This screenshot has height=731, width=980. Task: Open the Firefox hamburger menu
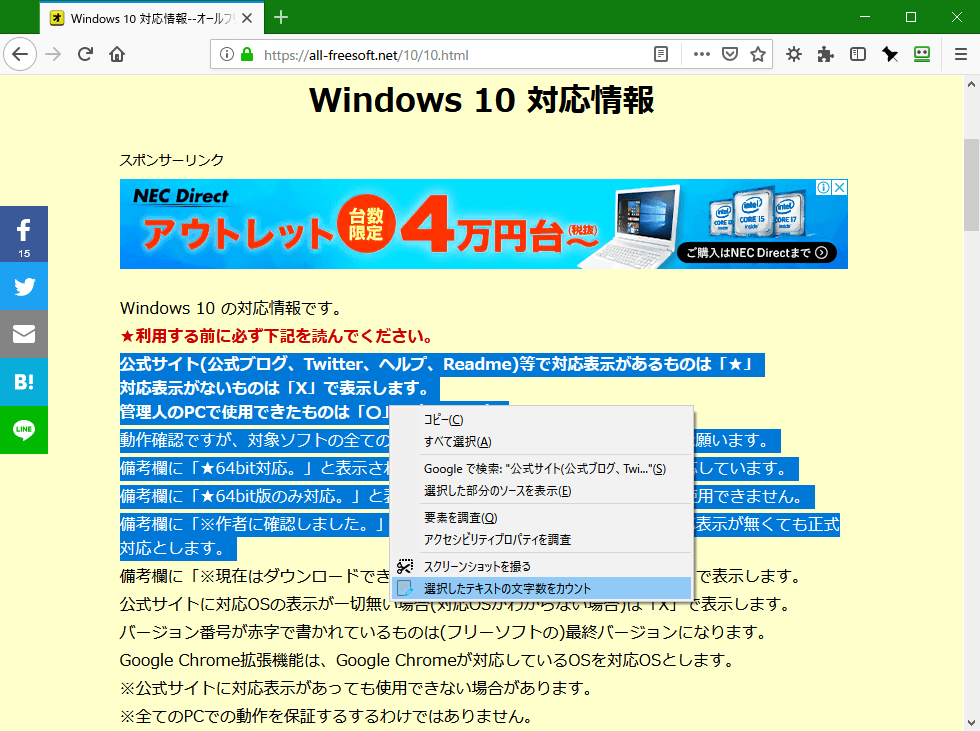tap(961, 54)
